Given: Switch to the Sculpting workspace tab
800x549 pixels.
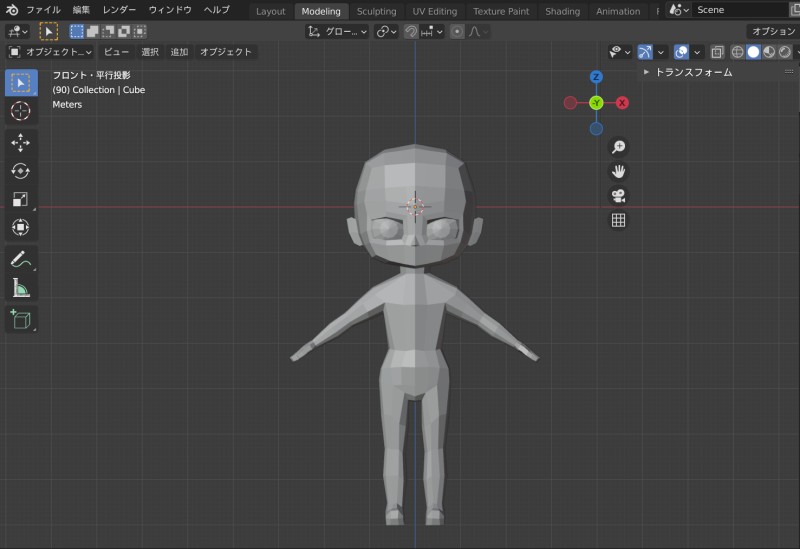Looking at the screenshot, I should (x=376, y=11).
